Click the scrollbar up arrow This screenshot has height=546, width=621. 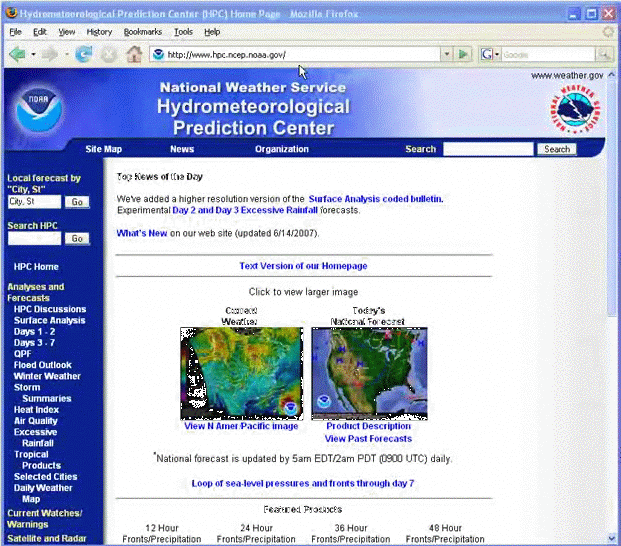612,74
